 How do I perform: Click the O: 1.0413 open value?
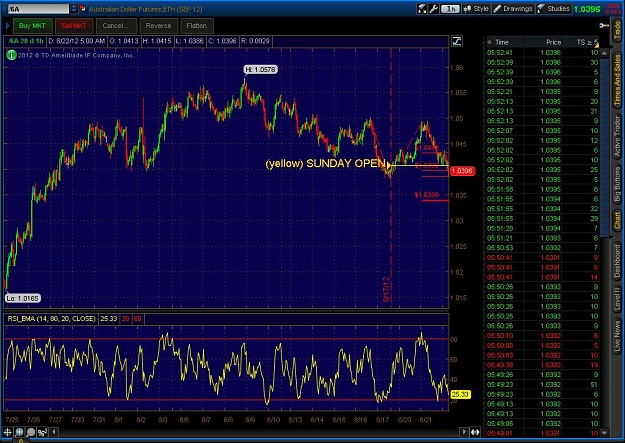pyautogui.click(x=124, y=41)
